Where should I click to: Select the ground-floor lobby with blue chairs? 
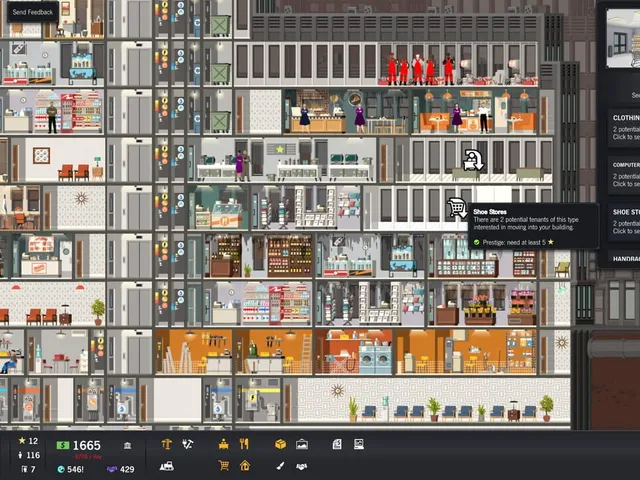coord(427,400)
